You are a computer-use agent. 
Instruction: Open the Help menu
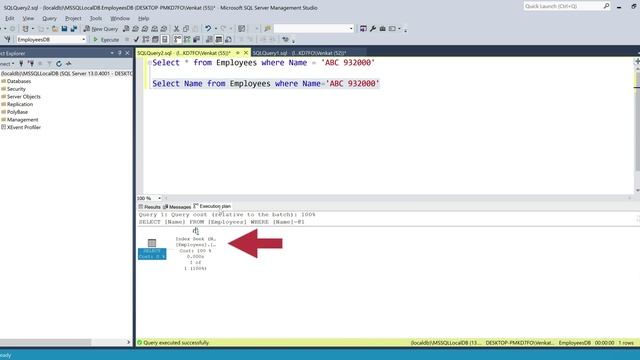tap(143, 18)
